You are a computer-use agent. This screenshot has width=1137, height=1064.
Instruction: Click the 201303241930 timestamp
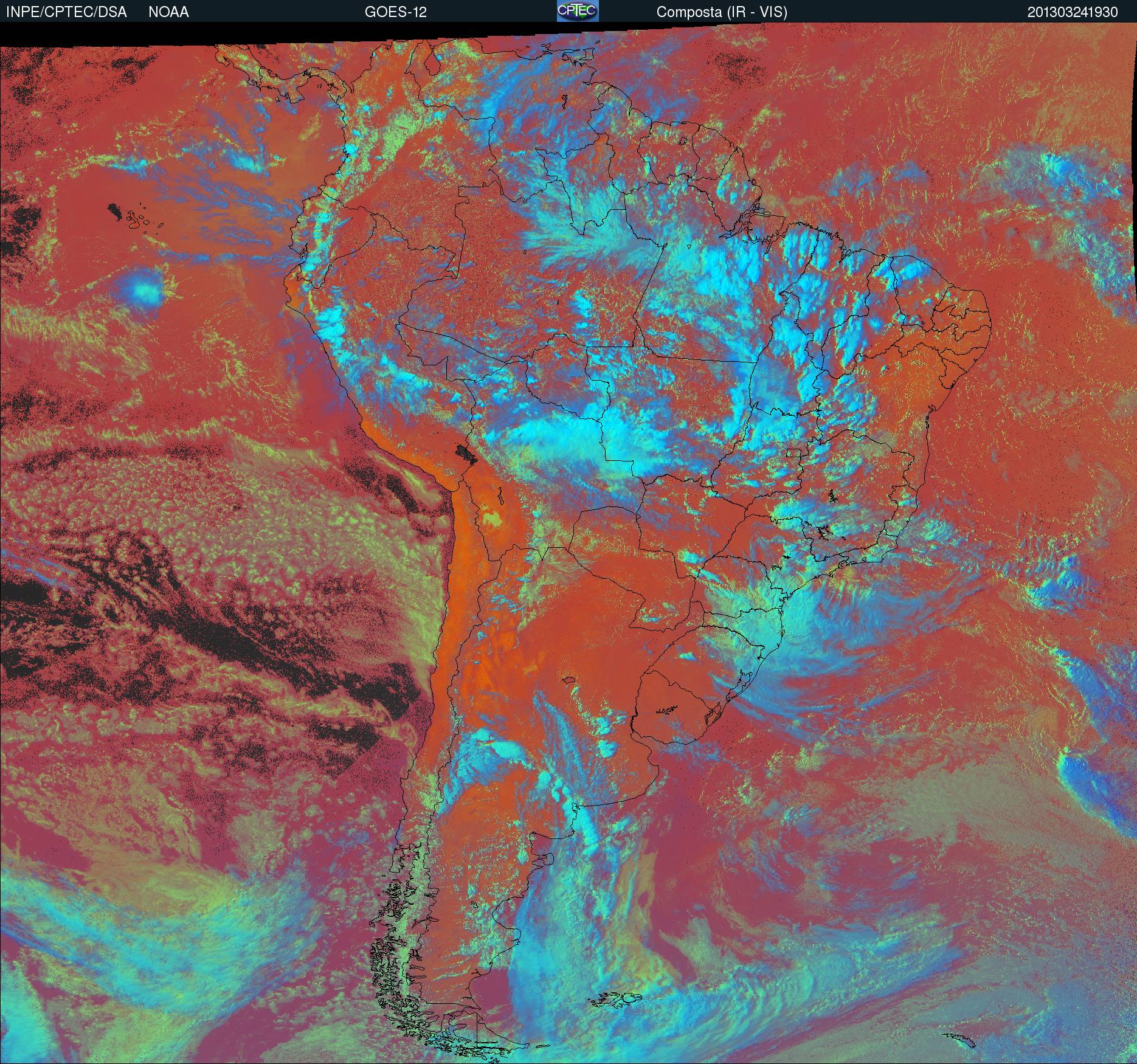1073,12
